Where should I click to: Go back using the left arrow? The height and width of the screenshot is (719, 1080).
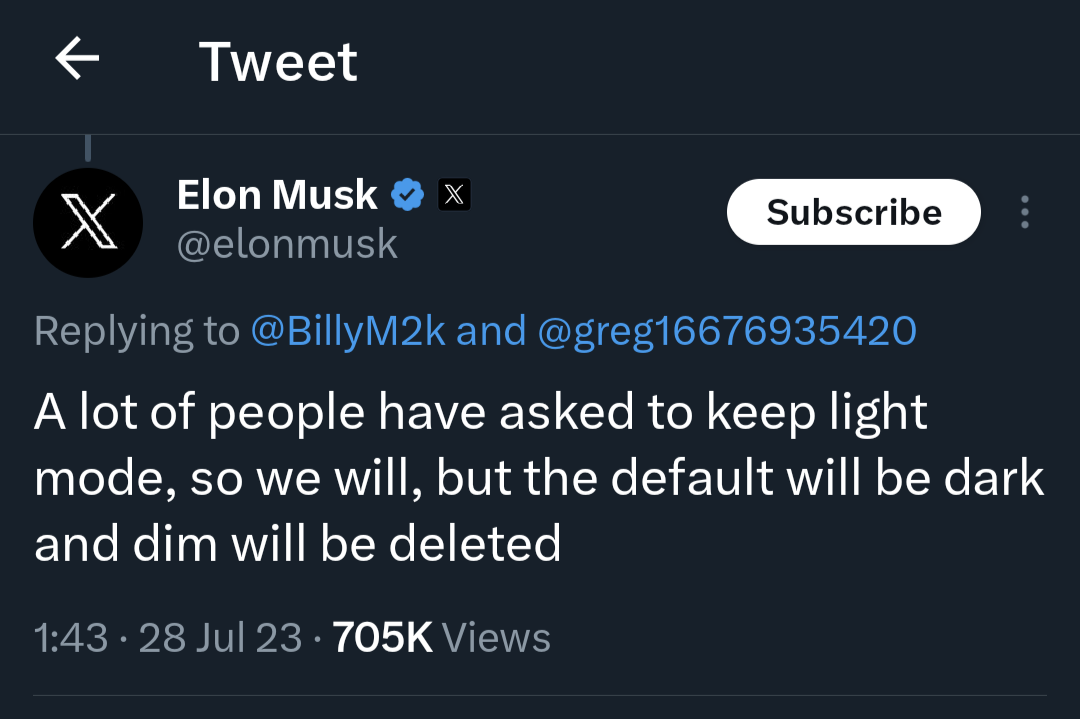(x=77, y=59)
